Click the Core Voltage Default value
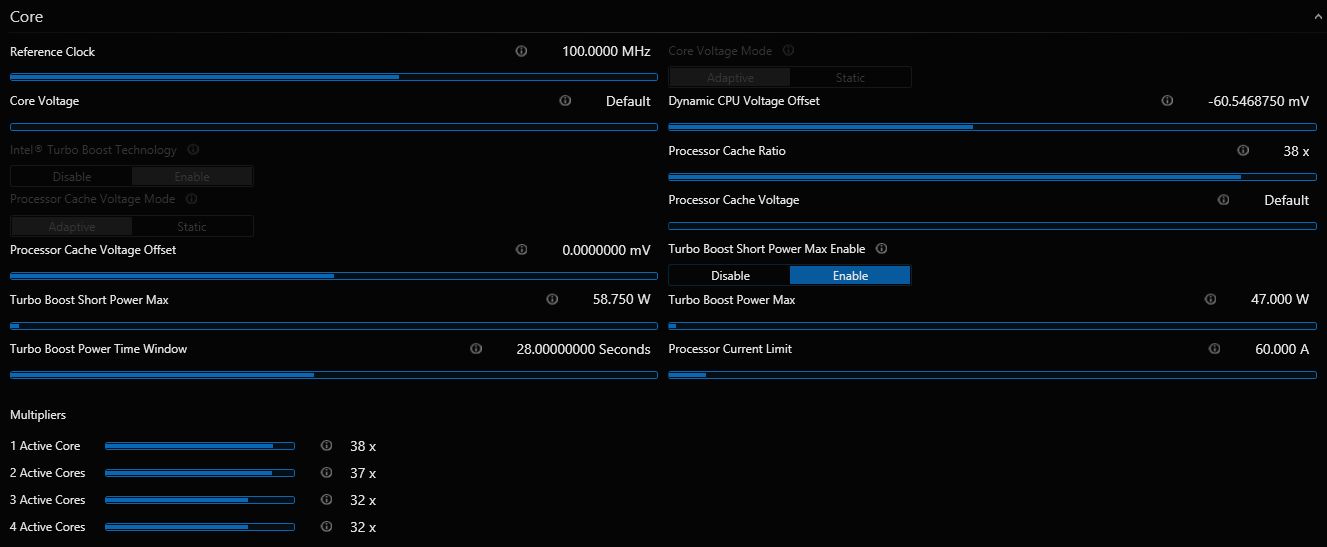Image resolution: width=1327 pixels, height=547 pixels. click(628, 101)
